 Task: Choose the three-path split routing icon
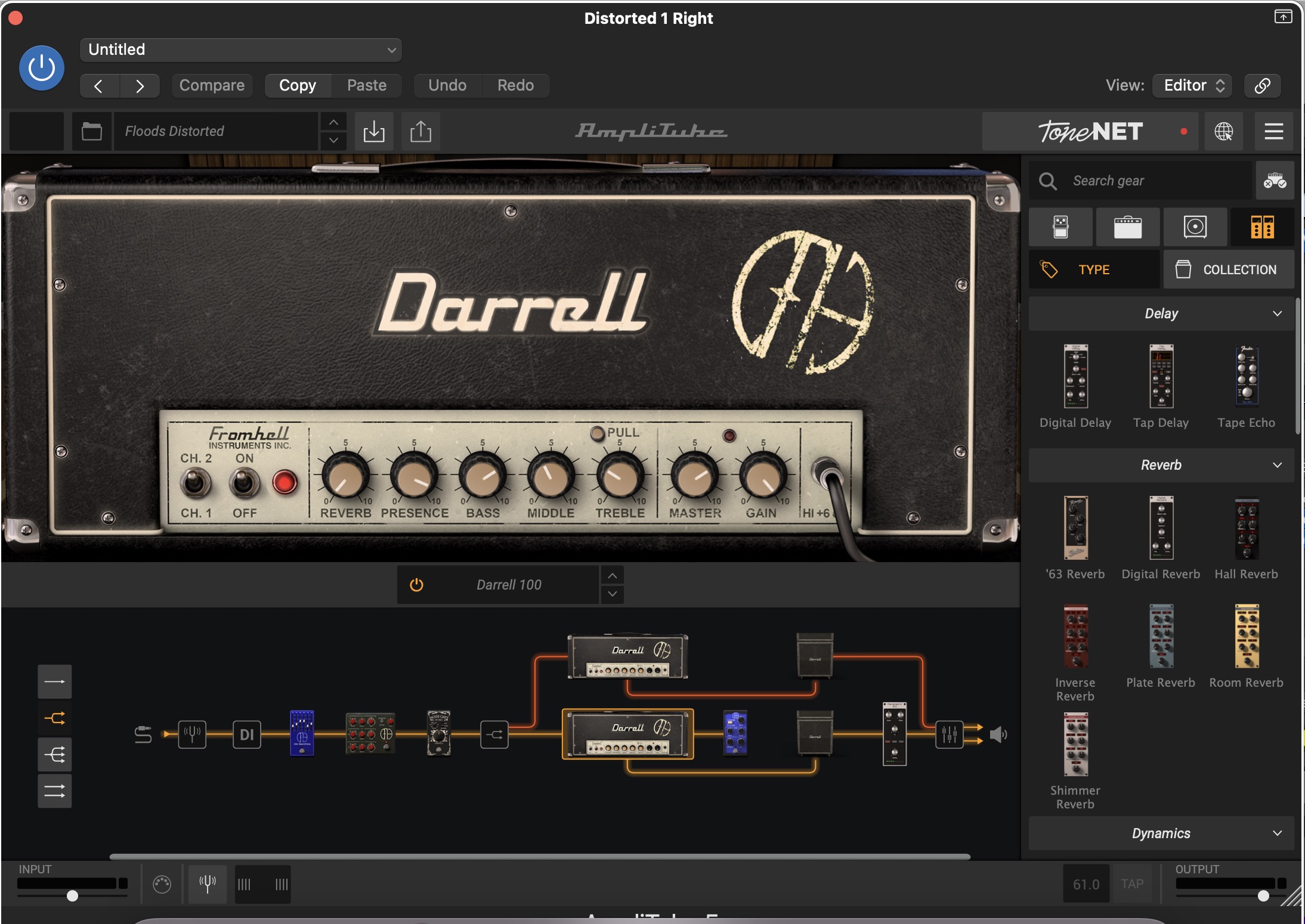(x=54, y=755)
